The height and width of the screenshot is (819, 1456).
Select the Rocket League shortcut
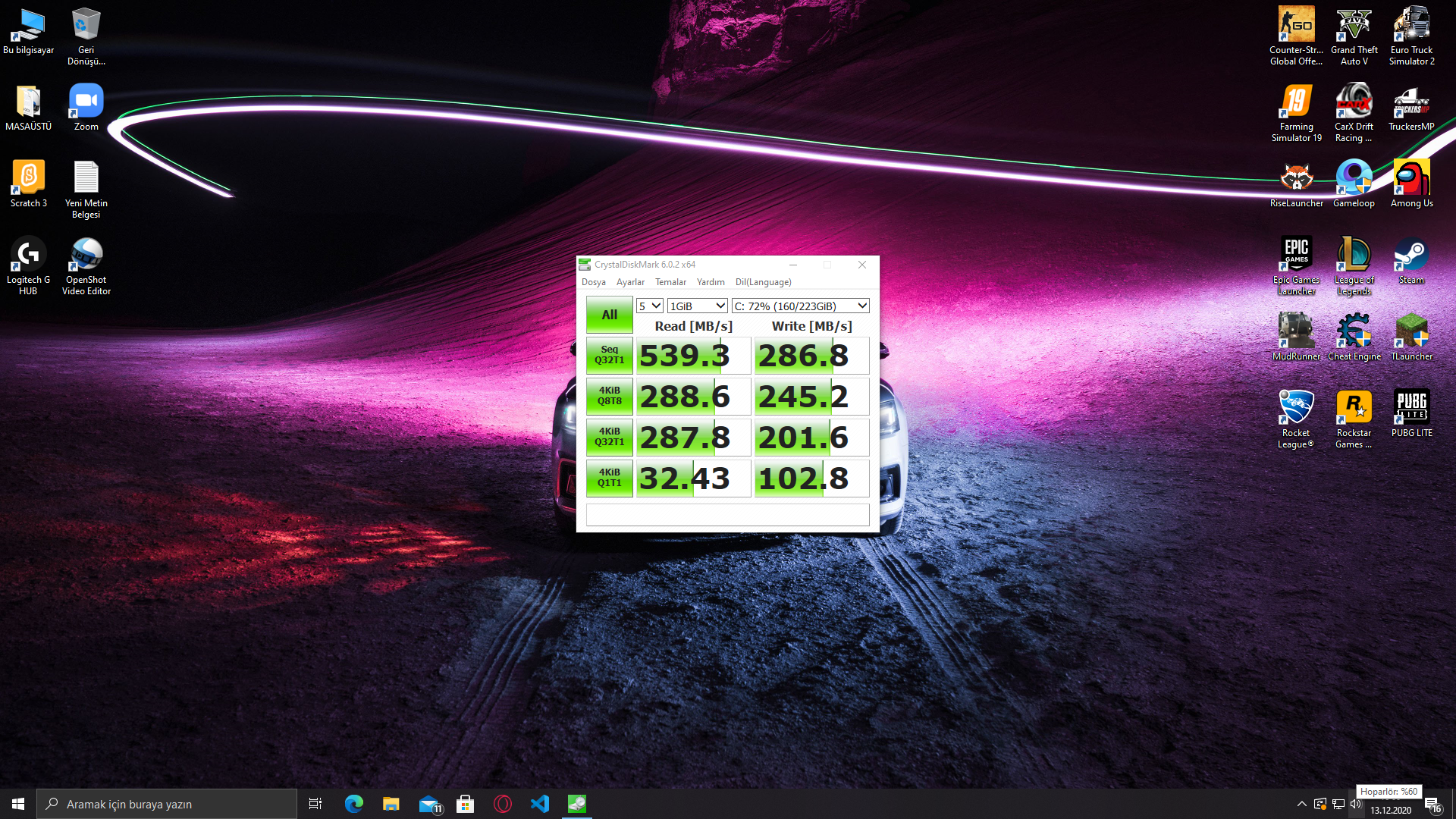click(1297, 419)
